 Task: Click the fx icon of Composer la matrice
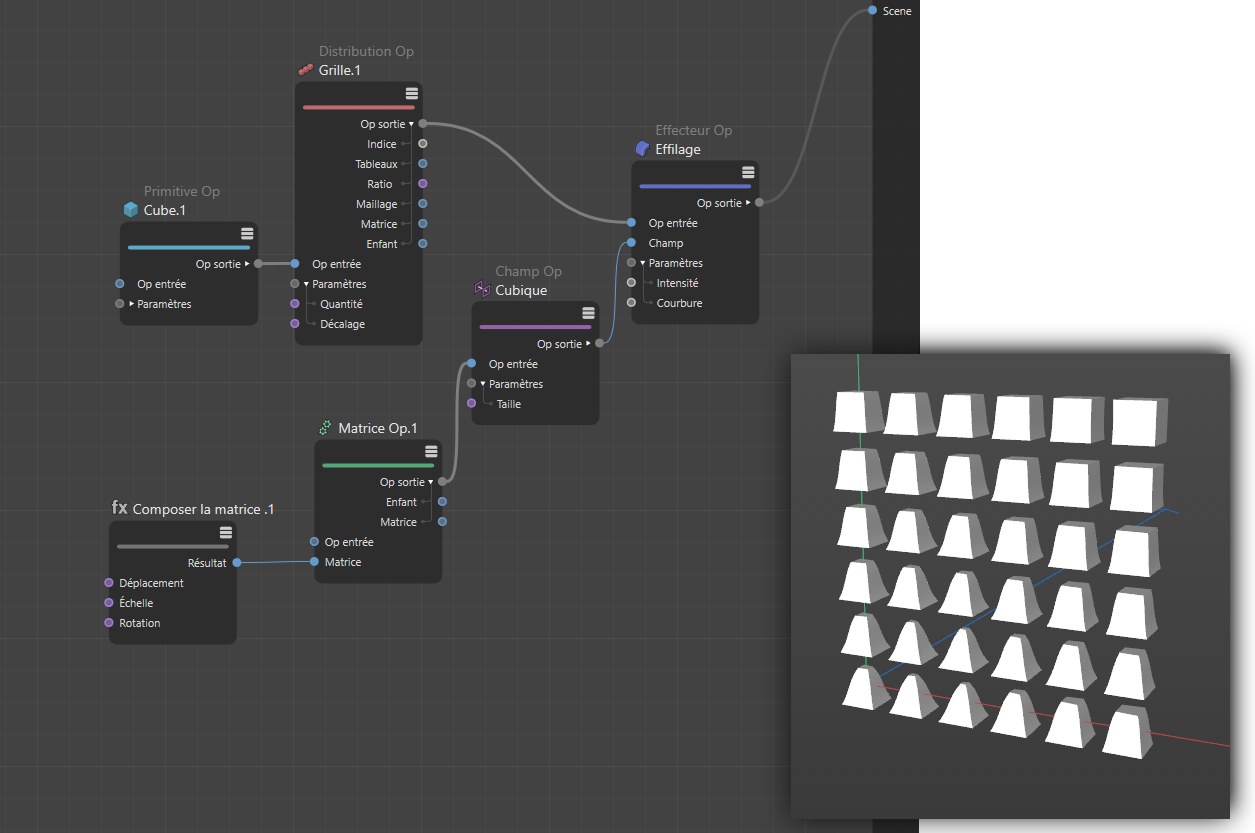click(x=119, y=508)
